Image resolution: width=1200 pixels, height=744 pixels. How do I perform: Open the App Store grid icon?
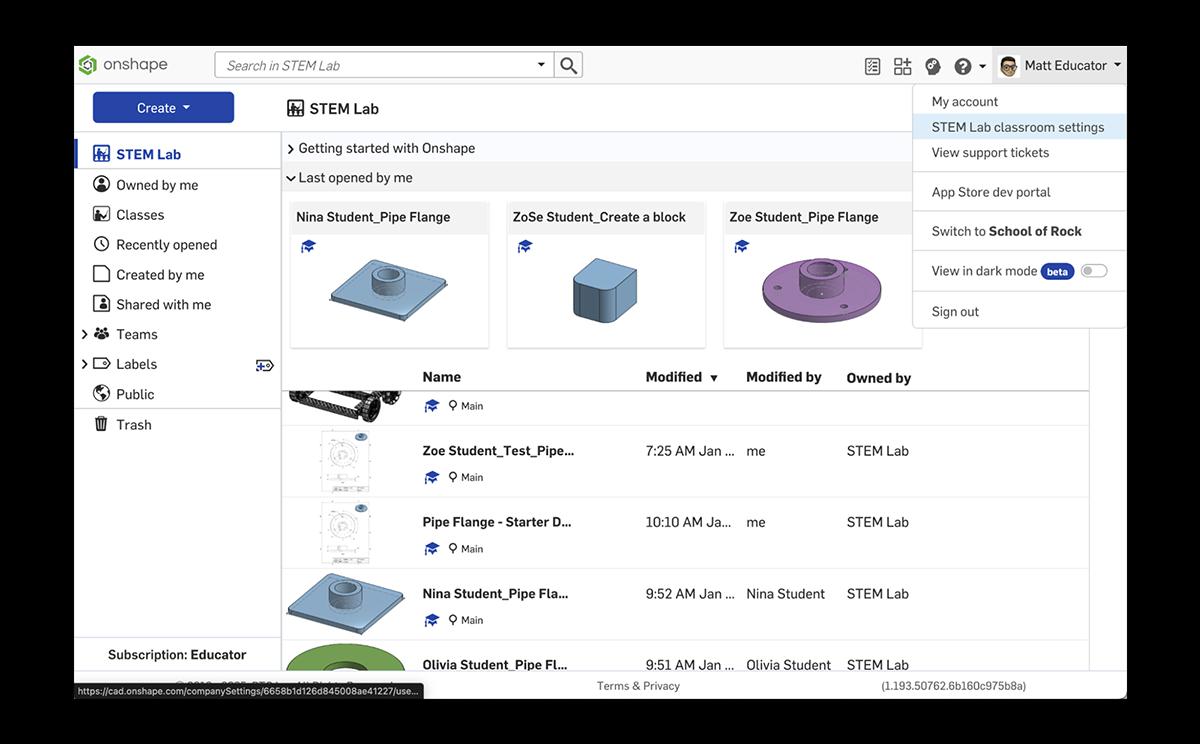point(902,66)
